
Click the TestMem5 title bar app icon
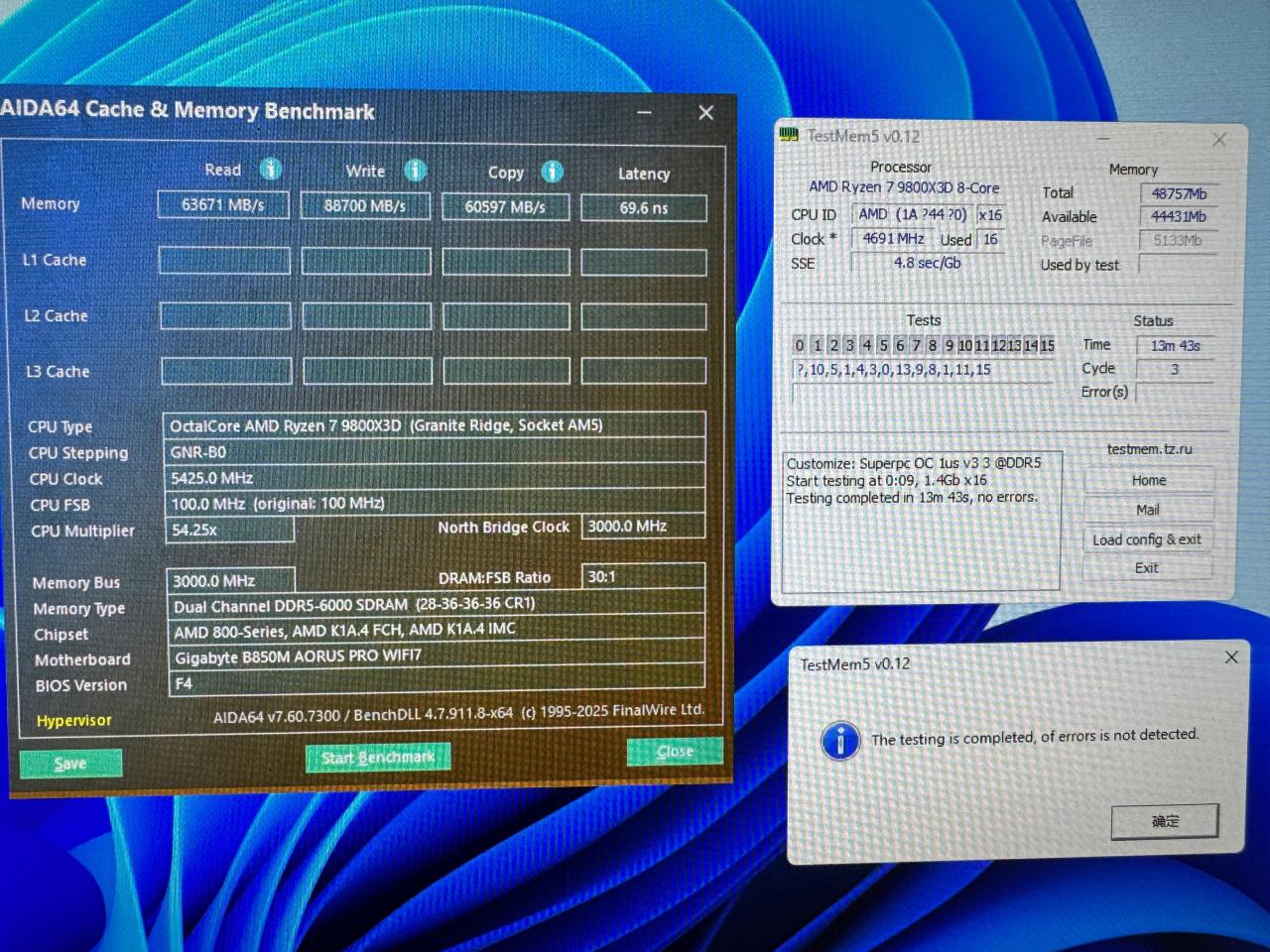[x=789, y=135]
